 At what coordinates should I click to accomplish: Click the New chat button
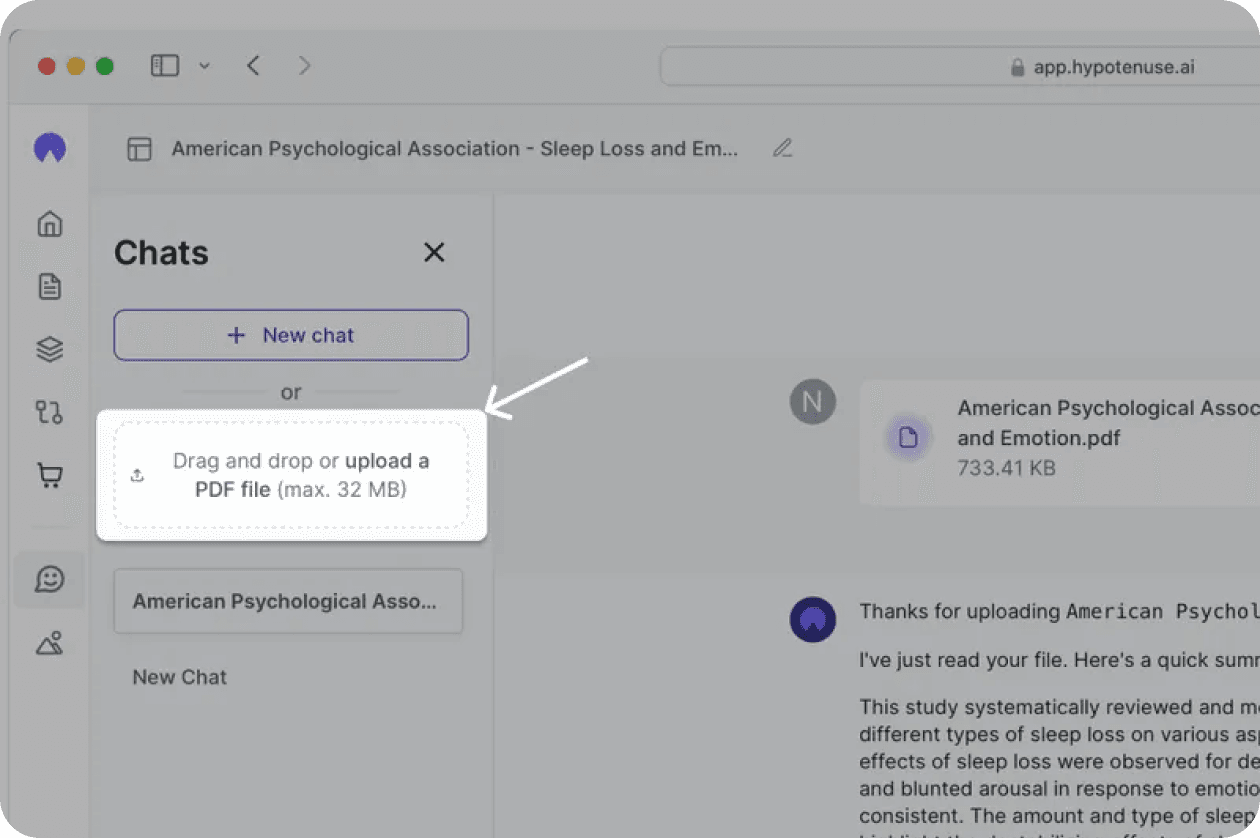click(291, 335)
